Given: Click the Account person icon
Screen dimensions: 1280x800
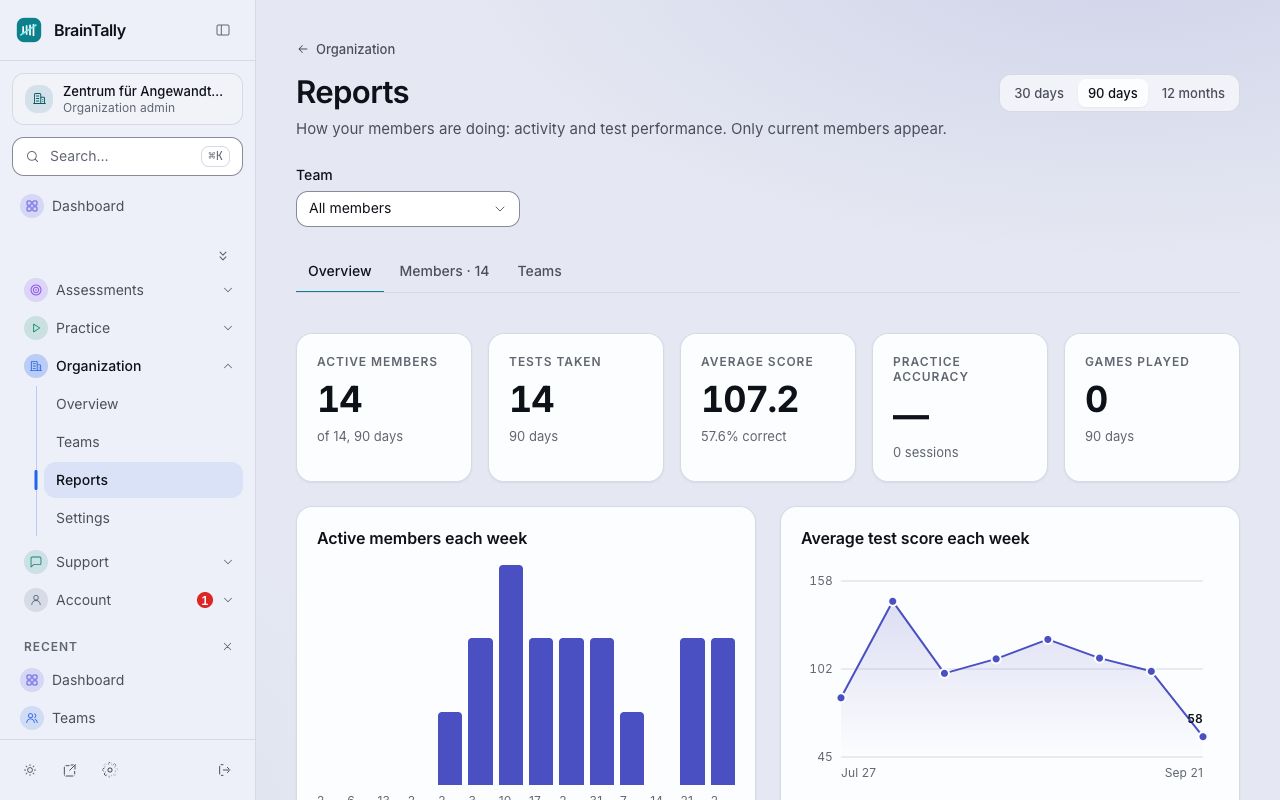Looking at the screenshot, I should coord(36,600).
